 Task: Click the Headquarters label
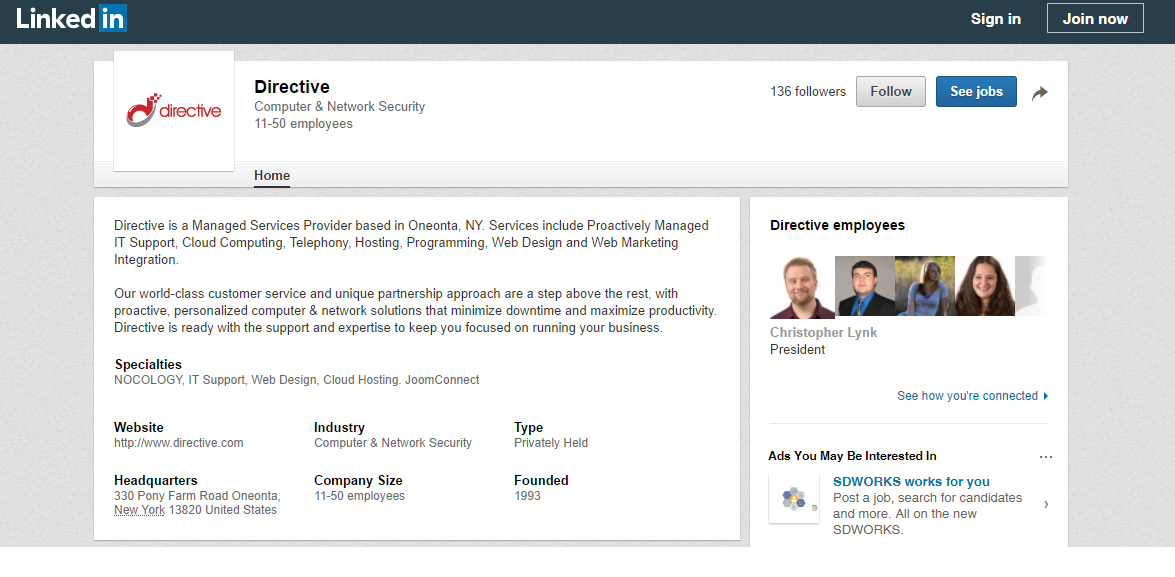[156, 480]
